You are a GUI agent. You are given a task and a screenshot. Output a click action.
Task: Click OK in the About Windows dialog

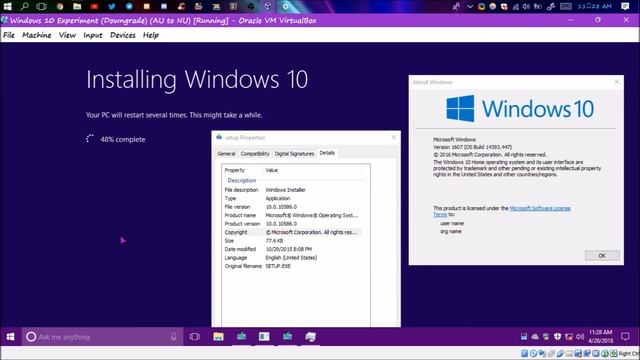point(602,256)
